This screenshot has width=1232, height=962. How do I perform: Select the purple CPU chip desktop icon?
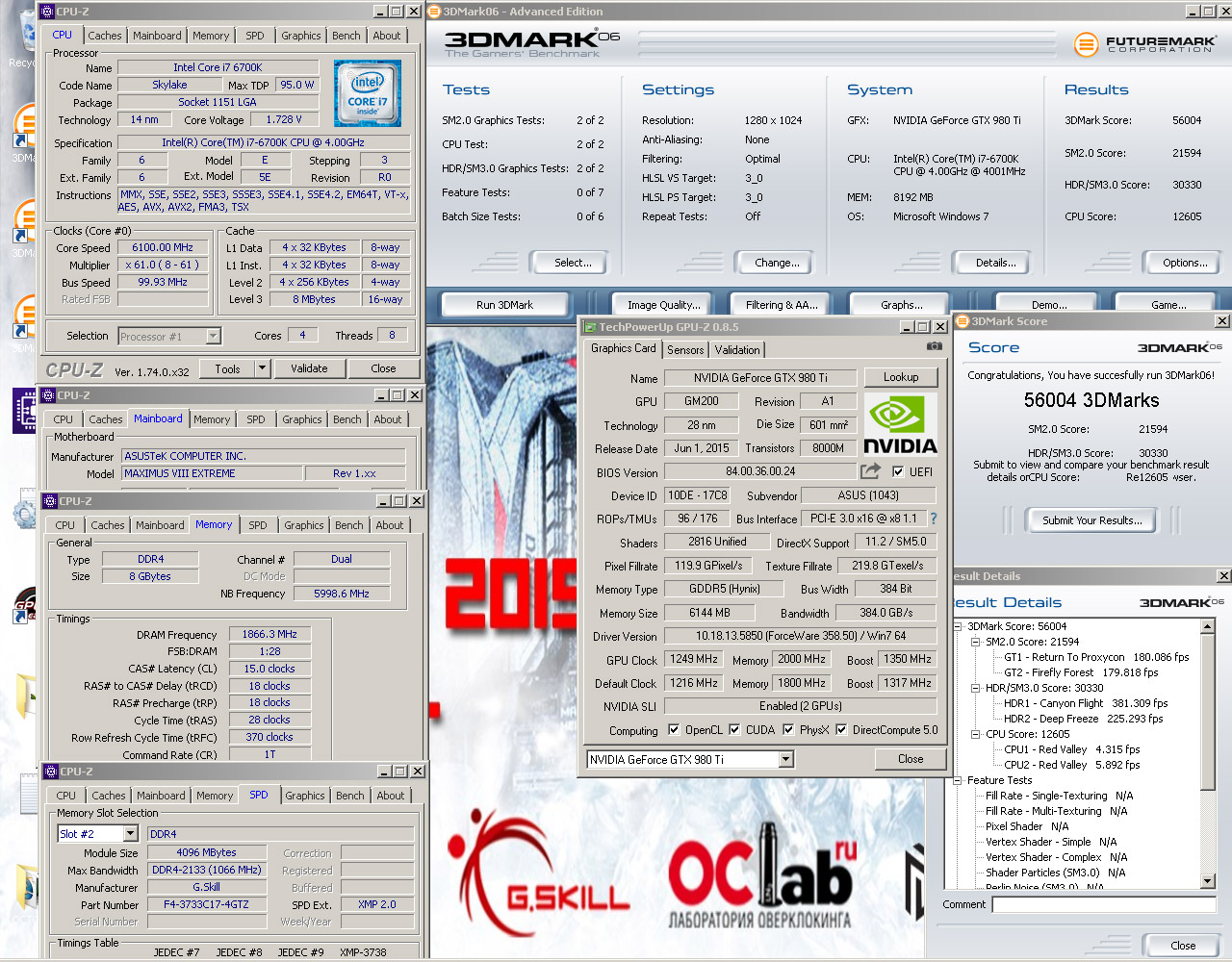click(x=24, y=412)
